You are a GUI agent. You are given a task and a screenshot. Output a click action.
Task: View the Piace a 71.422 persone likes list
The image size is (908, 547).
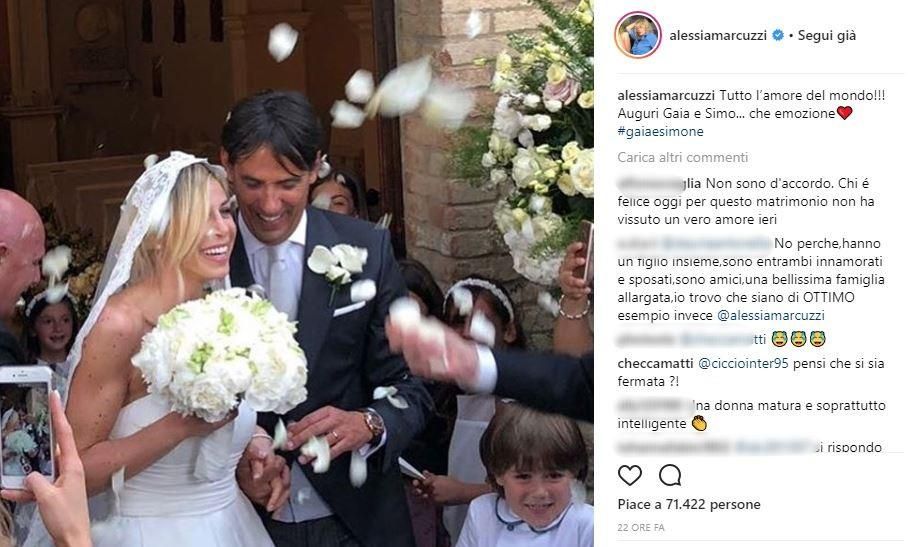pos(689,505)
